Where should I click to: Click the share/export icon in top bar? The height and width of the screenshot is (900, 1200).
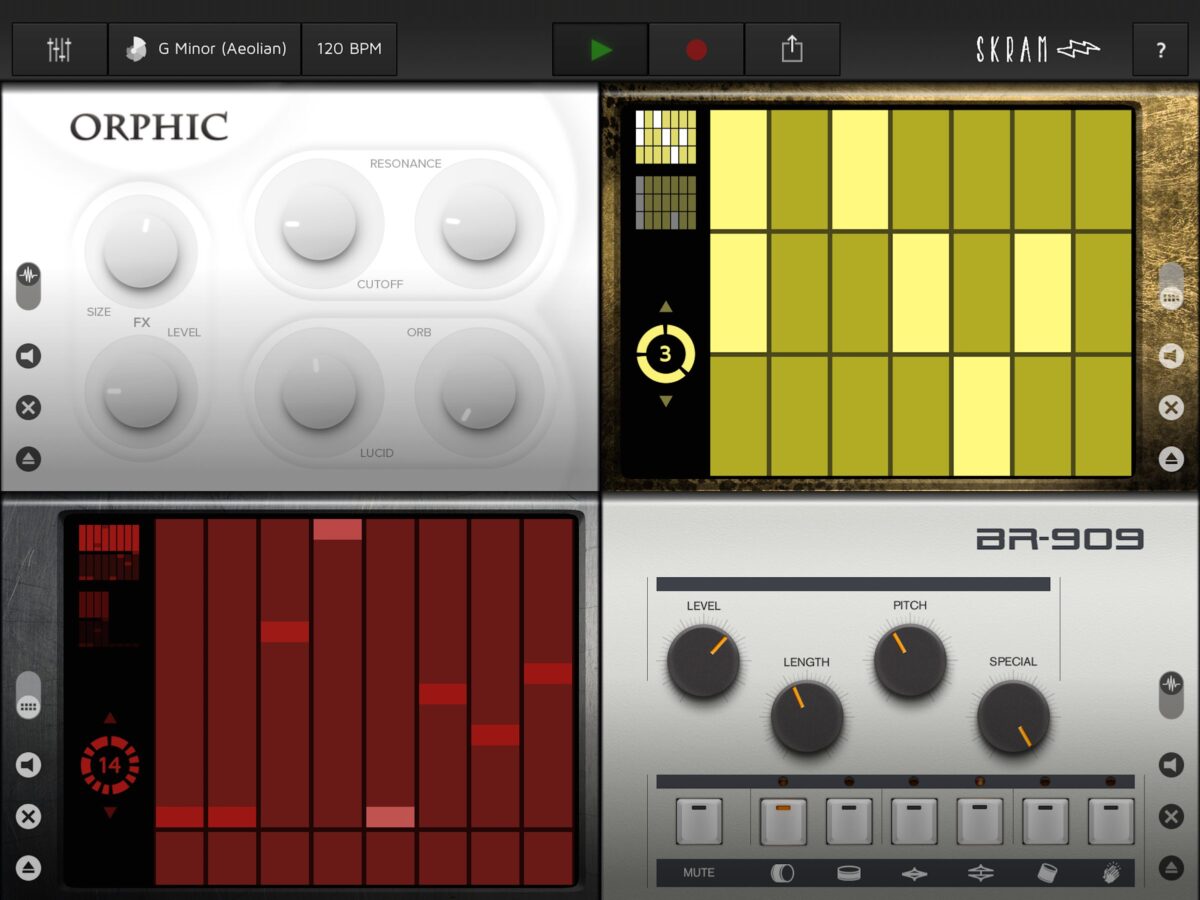792,49
